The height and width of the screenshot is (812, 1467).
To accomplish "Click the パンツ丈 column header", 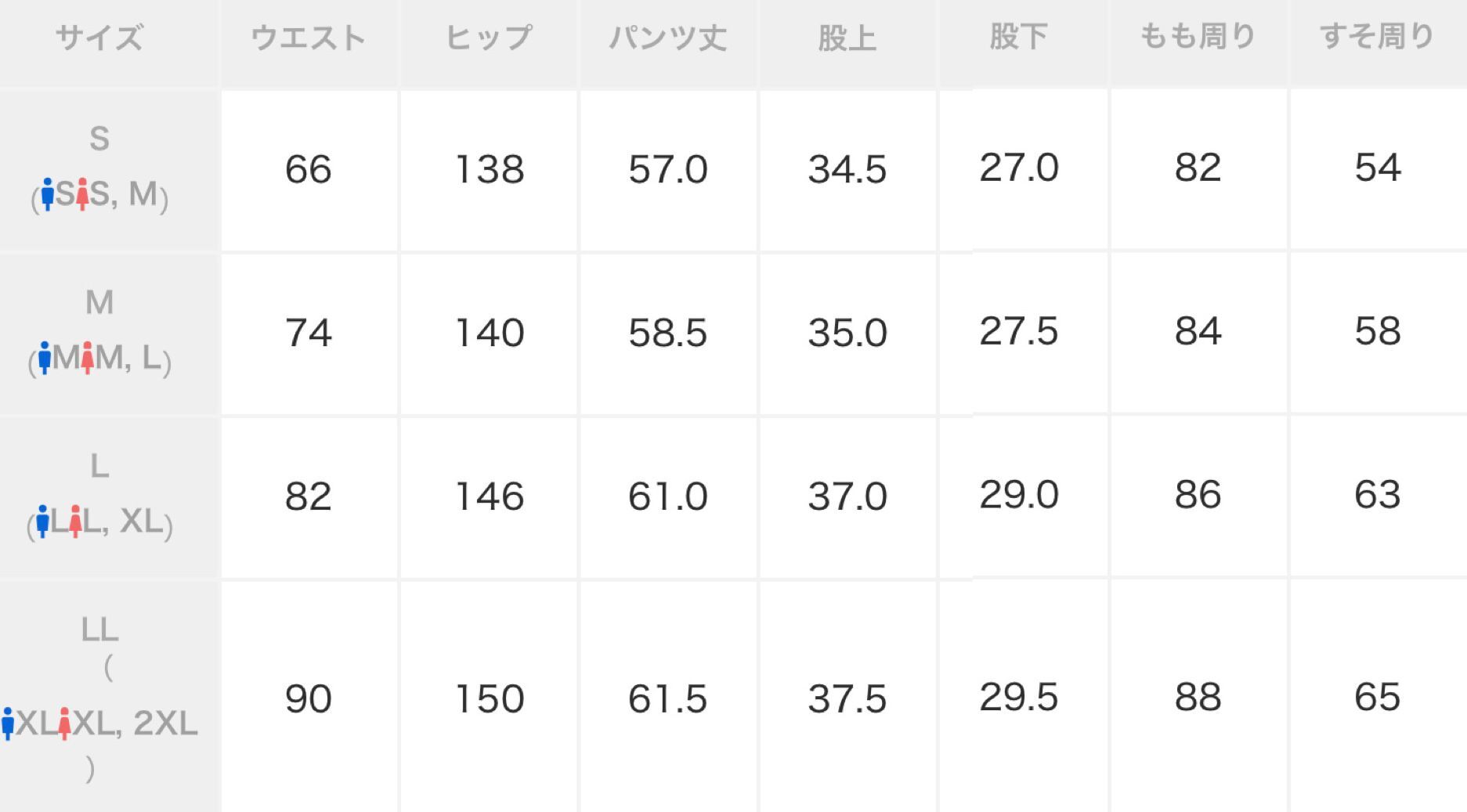I will tap(668, 38).
